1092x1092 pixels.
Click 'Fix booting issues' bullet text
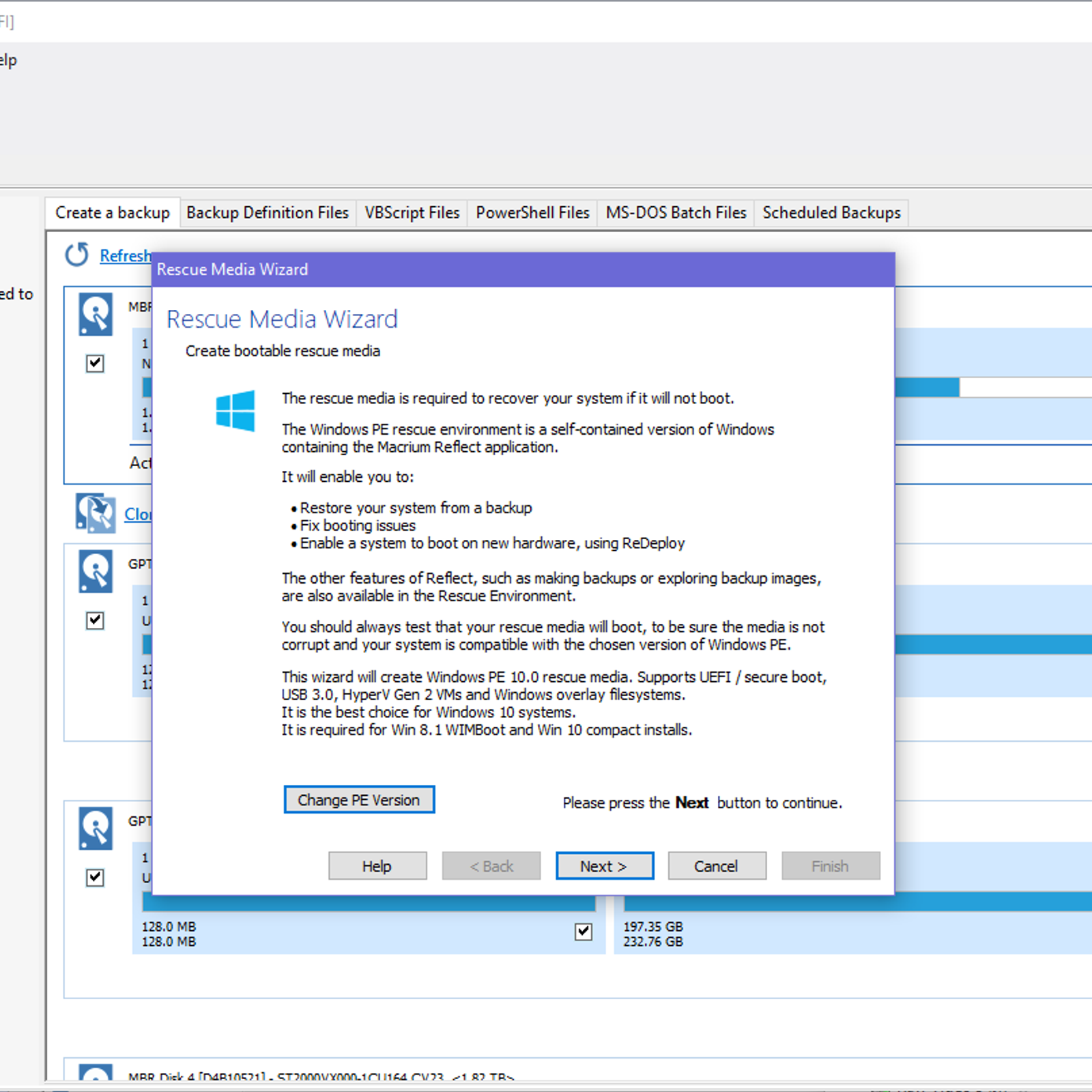(x=358, y=526)
